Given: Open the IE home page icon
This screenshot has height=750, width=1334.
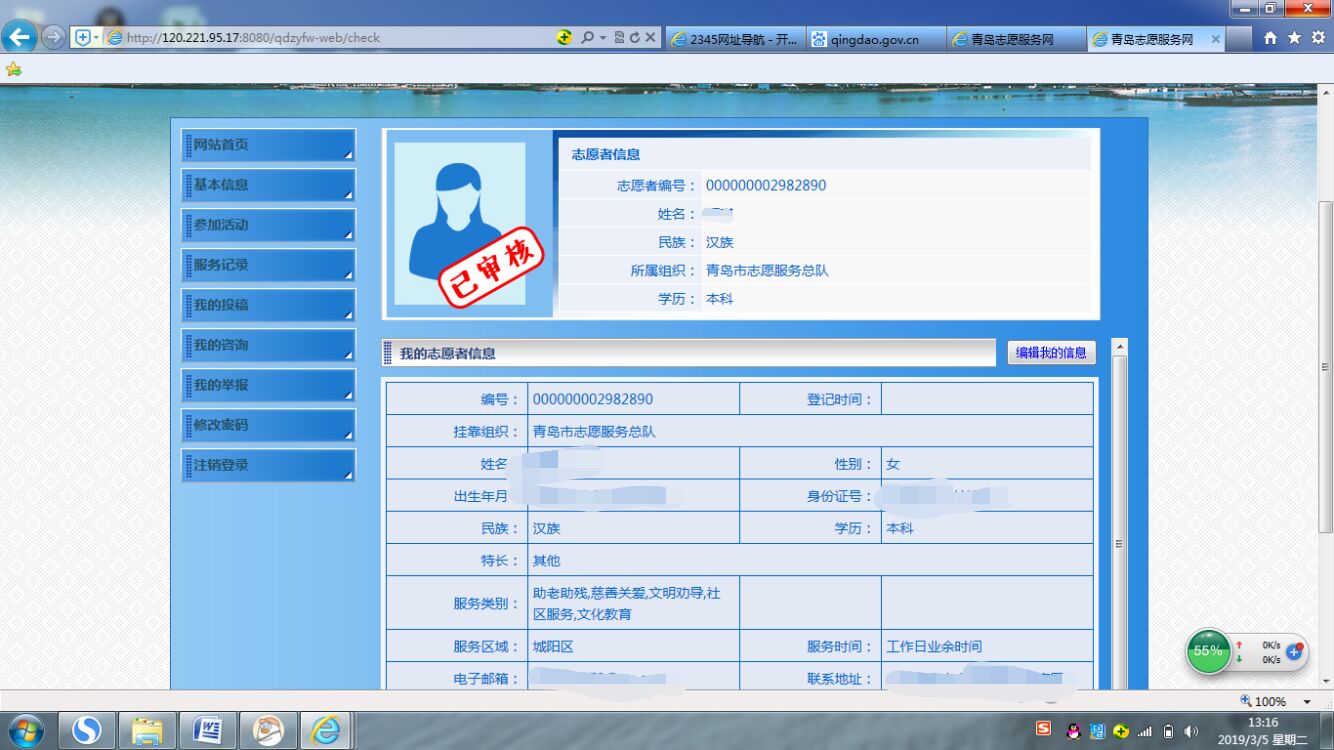Looking at the screenshot, I should (x=1270, y=38).
